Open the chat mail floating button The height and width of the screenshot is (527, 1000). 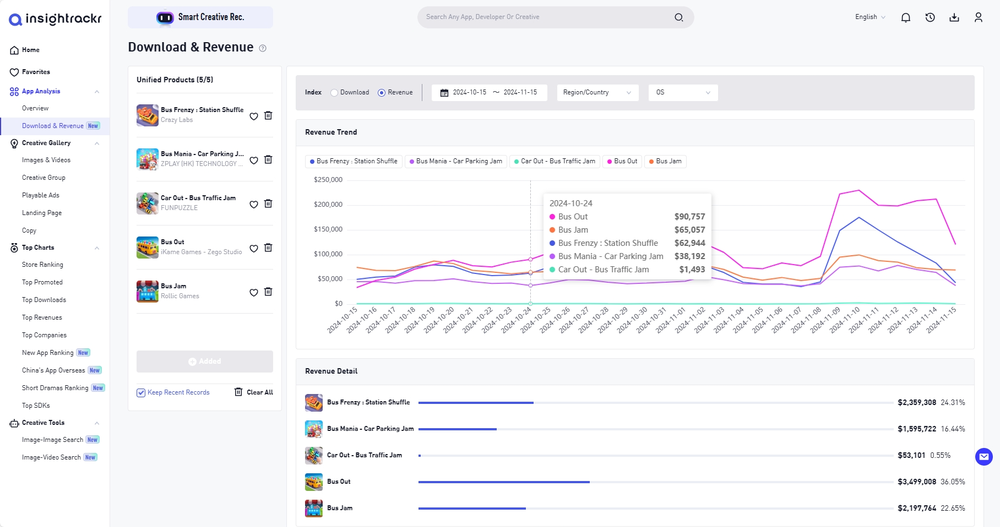[984, 456]
